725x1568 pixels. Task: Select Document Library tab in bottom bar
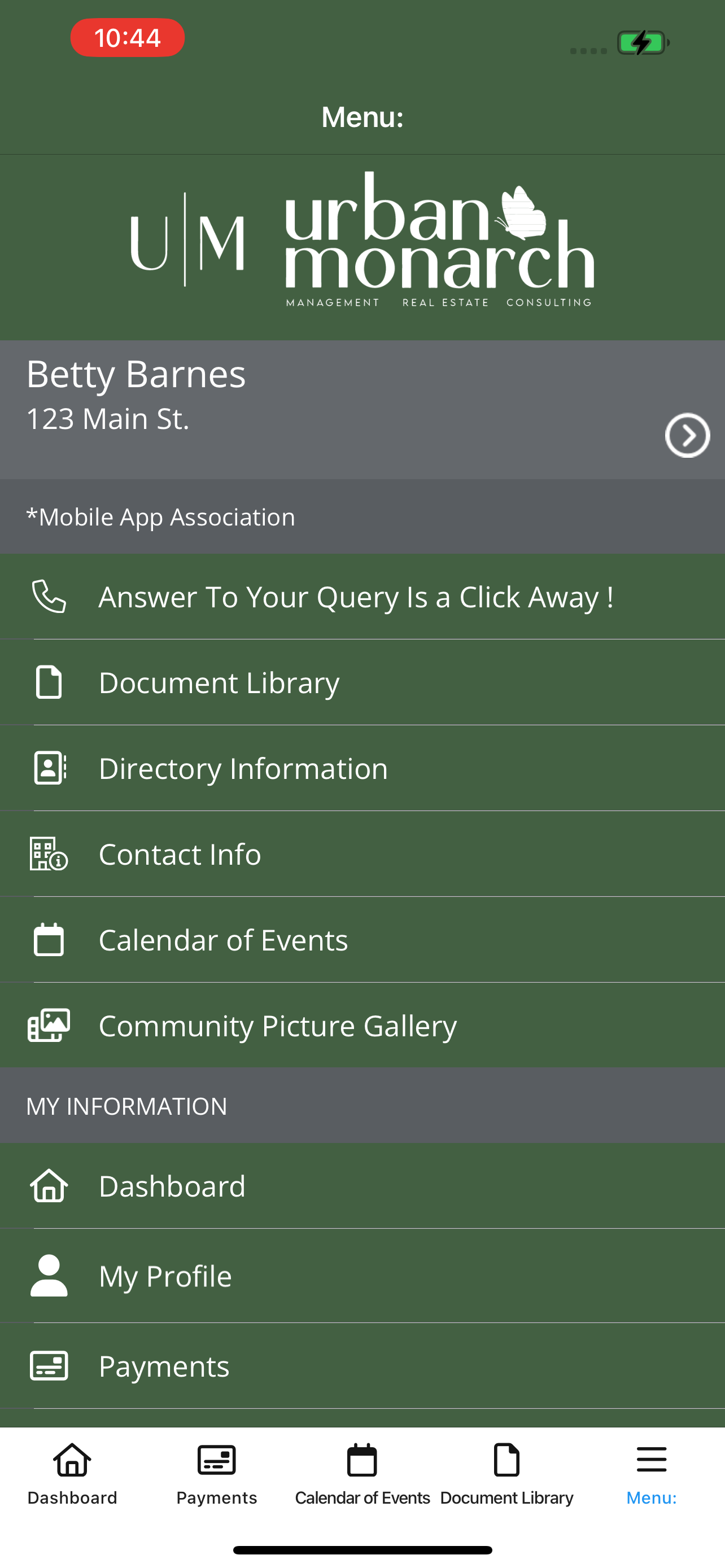(506, 1473)
